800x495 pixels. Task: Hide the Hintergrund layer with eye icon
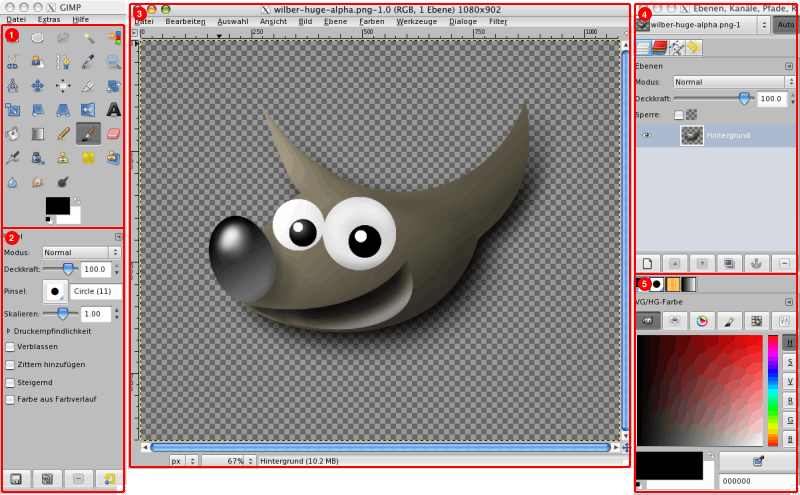(x=646, y=136)
